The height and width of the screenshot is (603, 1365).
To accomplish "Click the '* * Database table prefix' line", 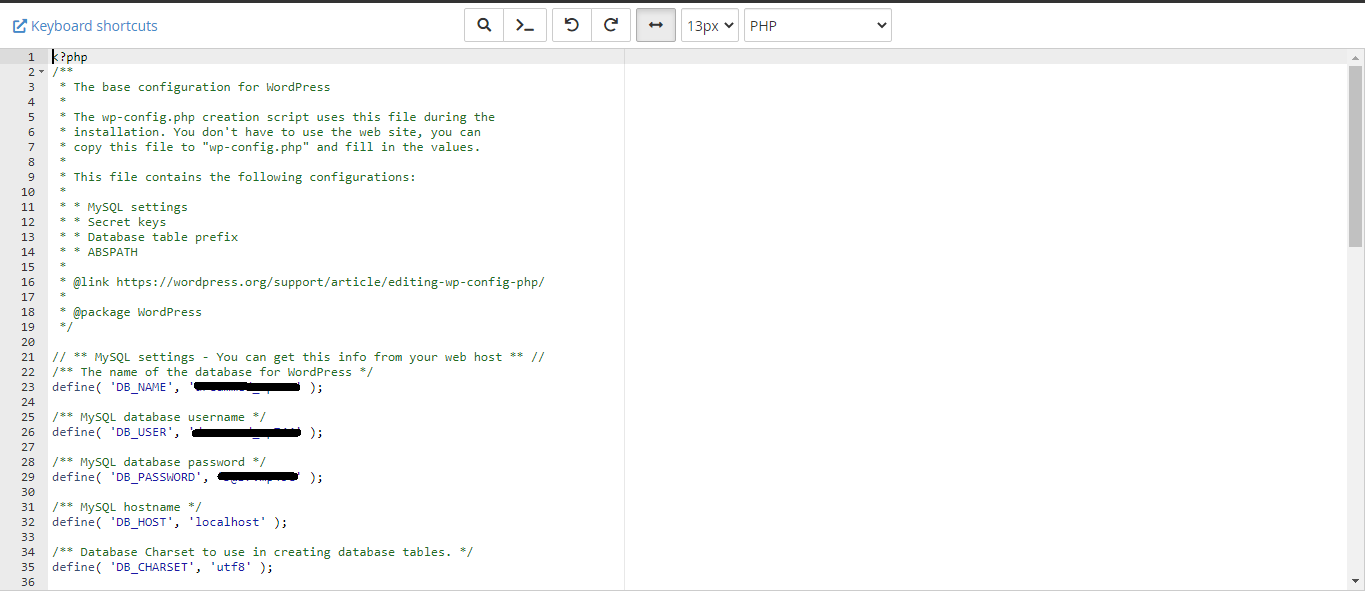I will [x=149, y=237].
